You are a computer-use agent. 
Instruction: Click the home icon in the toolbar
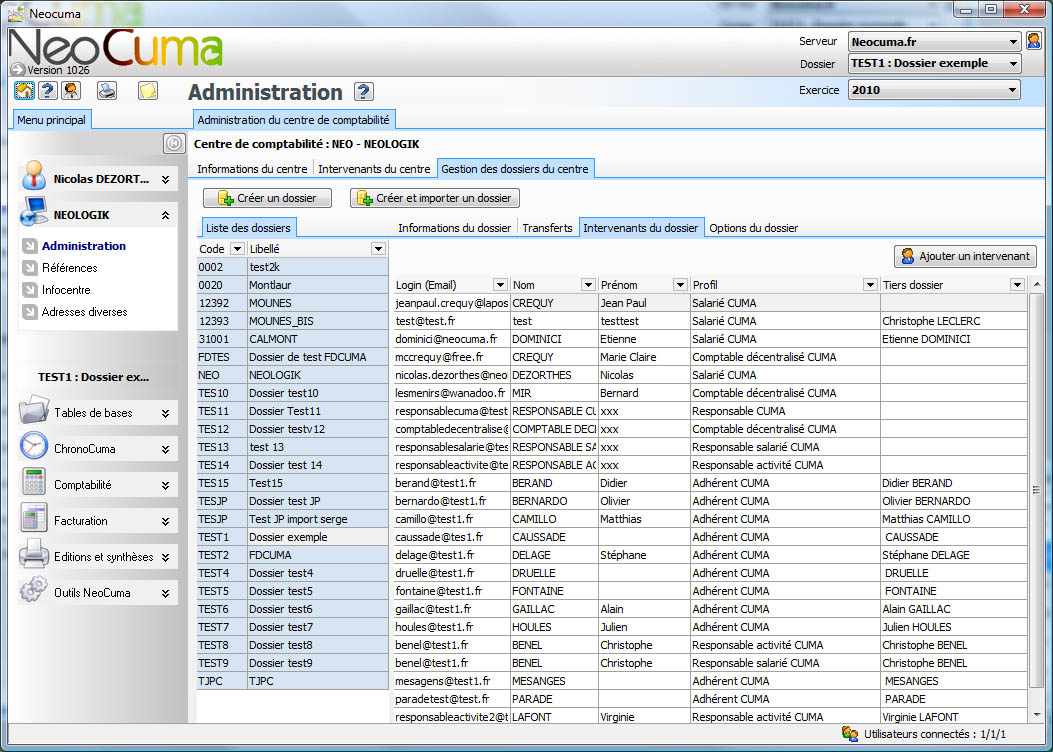coord(24,90)
